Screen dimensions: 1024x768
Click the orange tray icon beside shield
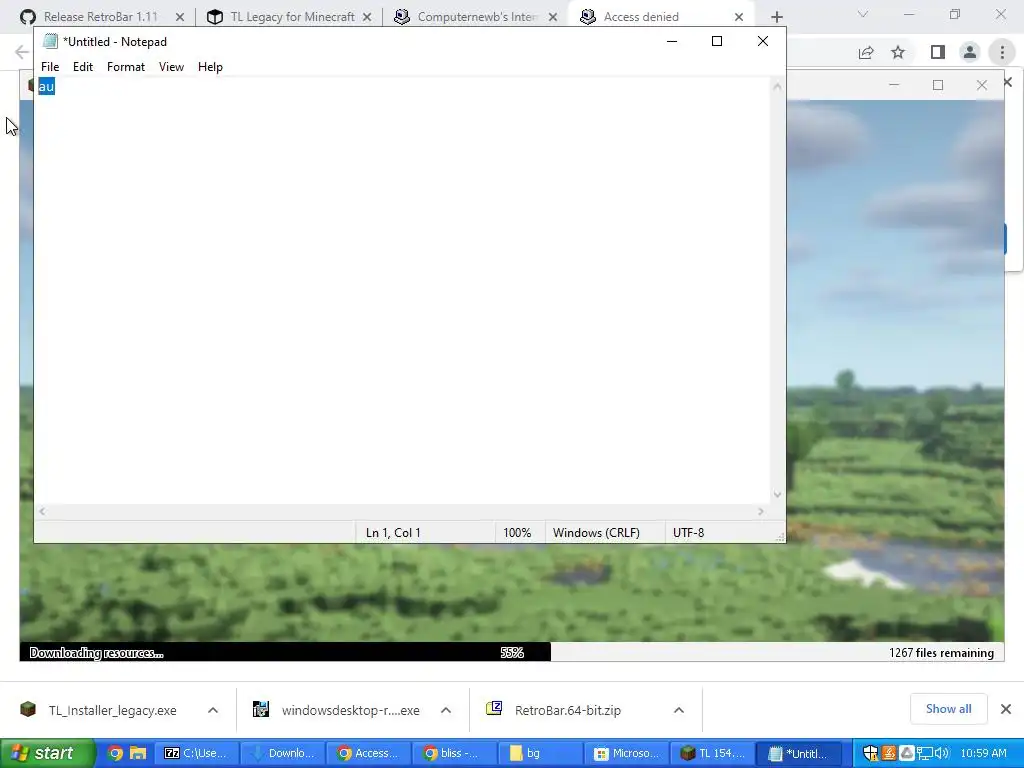(x=889, y=753)
